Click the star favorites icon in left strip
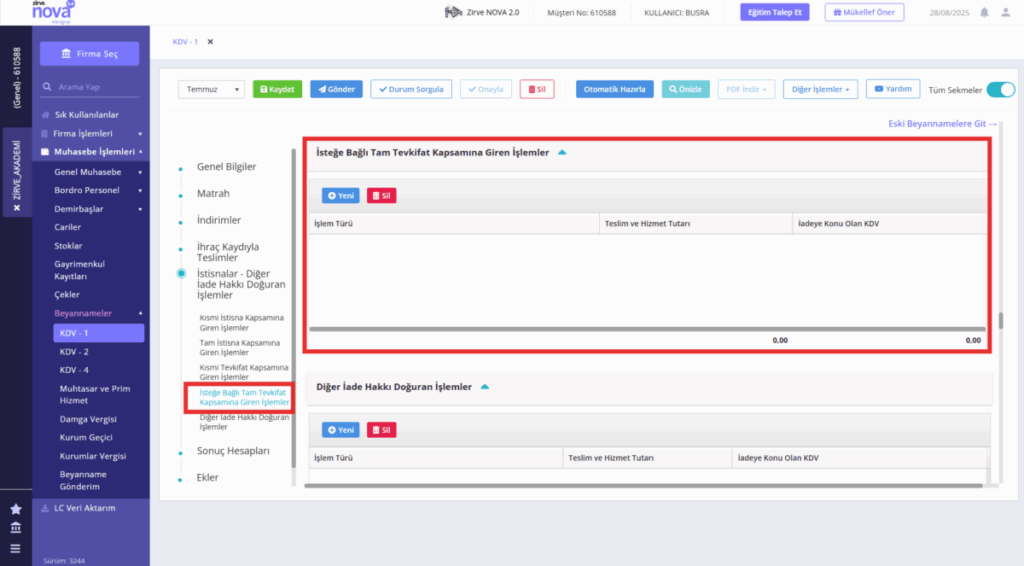This screenshot has width=1024, height=566. click(x=16, y=509)
